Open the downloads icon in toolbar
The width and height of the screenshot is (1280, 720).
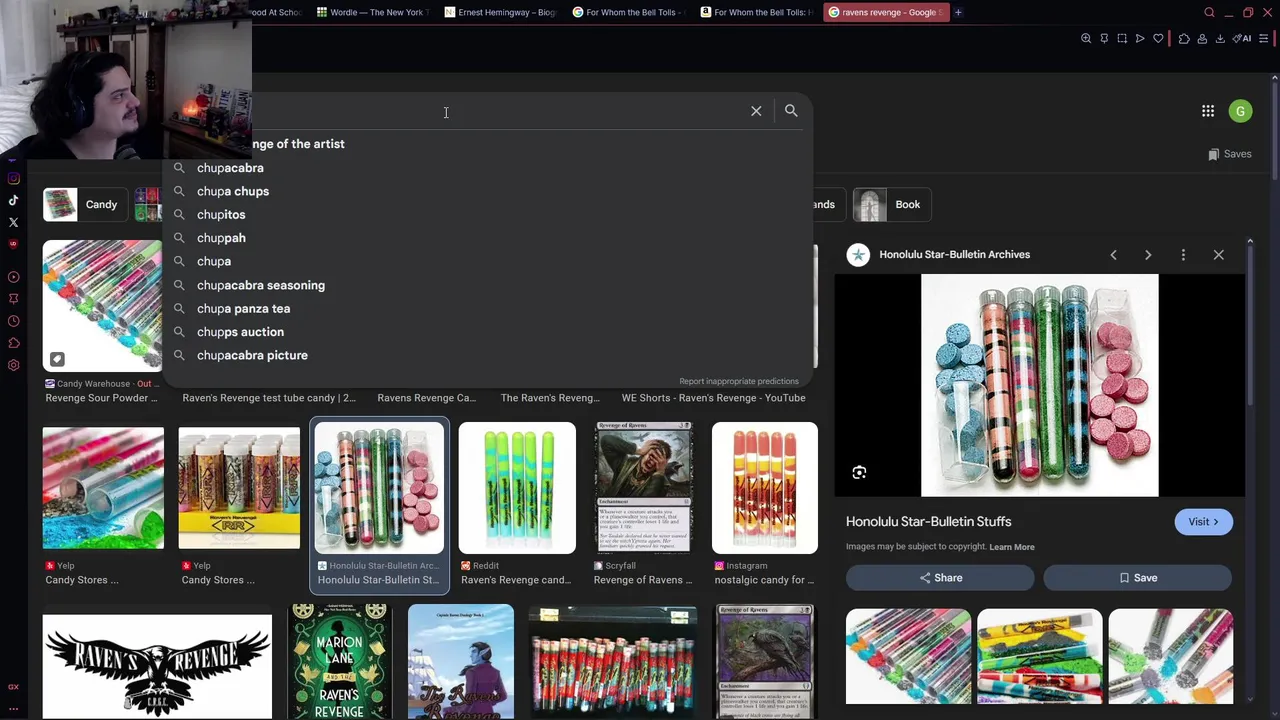pyautogui.click(x=1220, y=39)
